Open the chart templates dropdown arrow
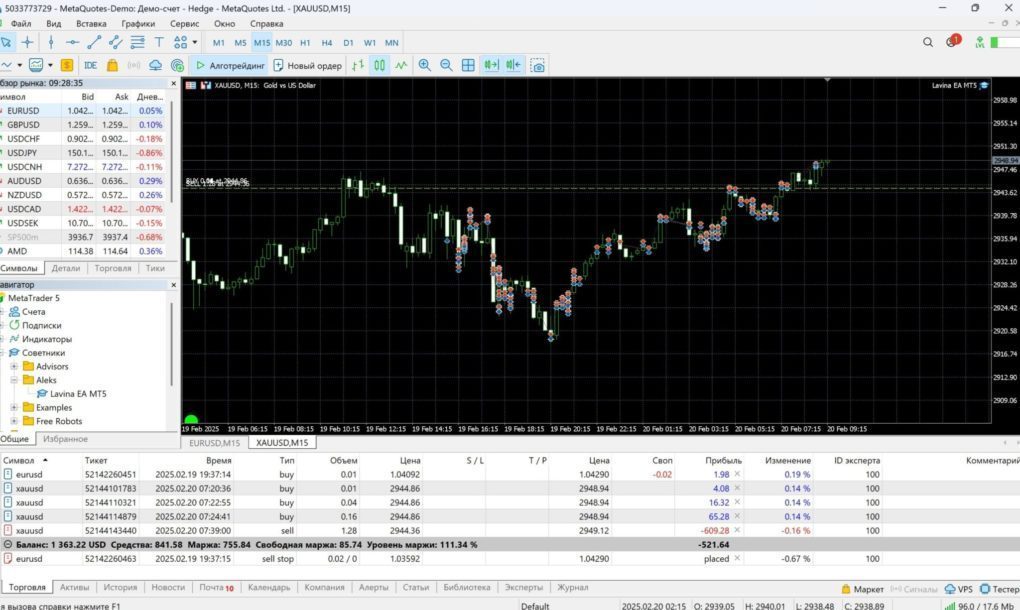 tap(50, 65)
